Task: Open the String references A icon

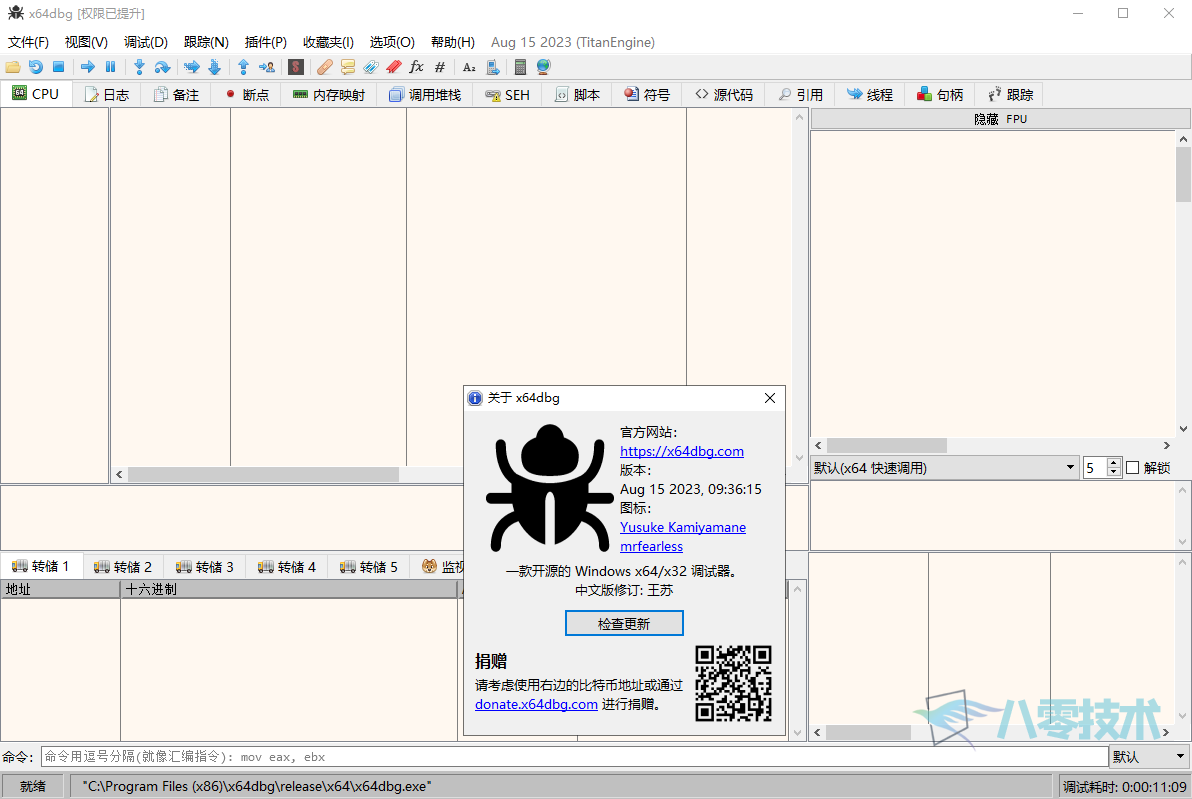Action: 469,67
